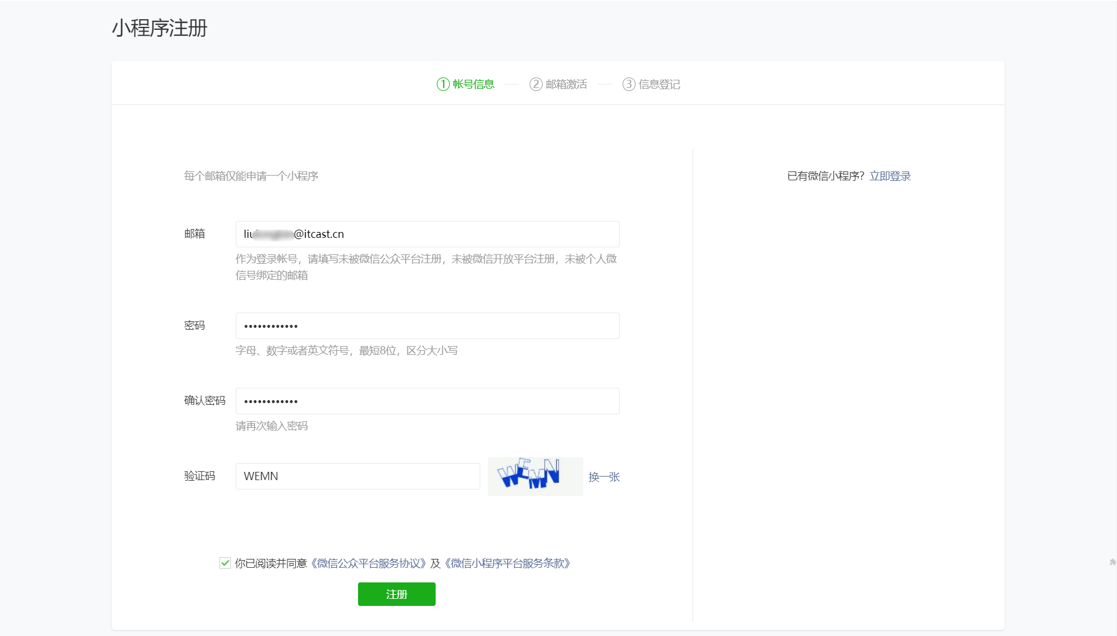Click hint 请再次输入密码
Screen dimensions: 1117x636
[x=271, y=426]
